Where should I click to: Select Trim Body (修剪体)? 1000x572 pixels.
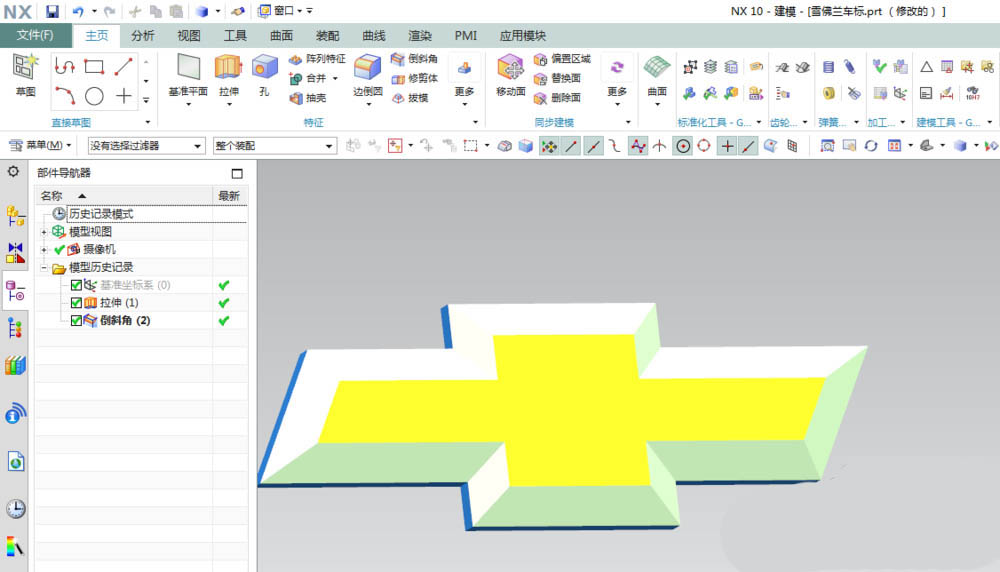tap(415, 78)
